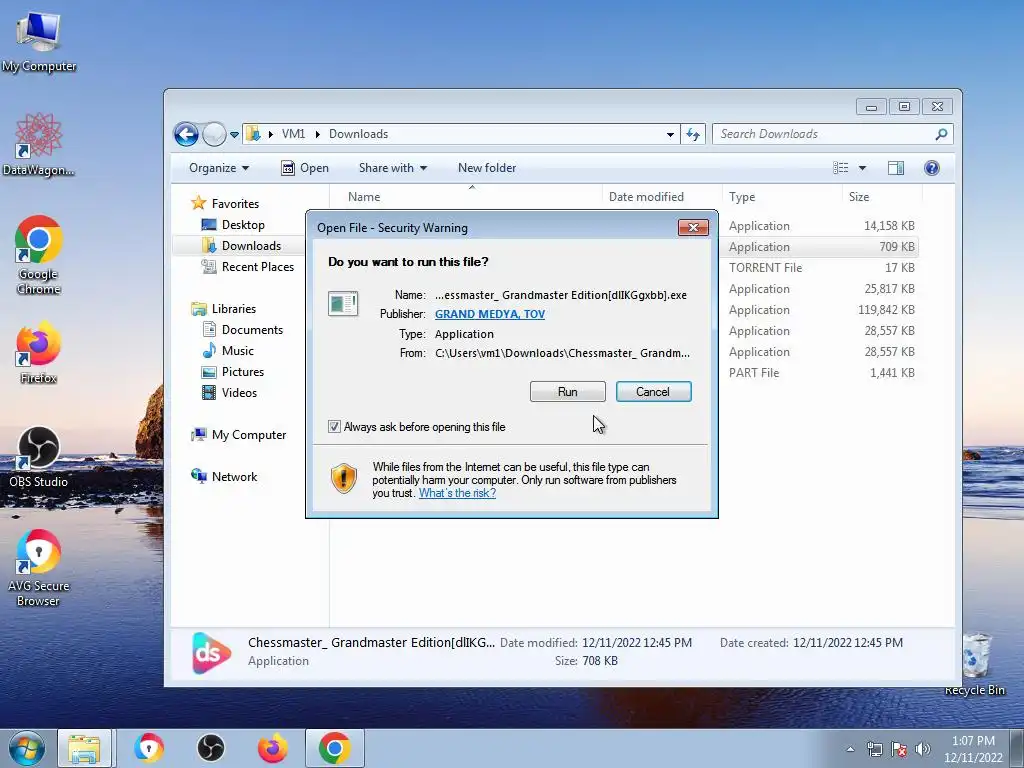The height and width of the screenshot is (768, 1024).
Task: Select the 25,817 KB Application row
Action: [822, 289]
